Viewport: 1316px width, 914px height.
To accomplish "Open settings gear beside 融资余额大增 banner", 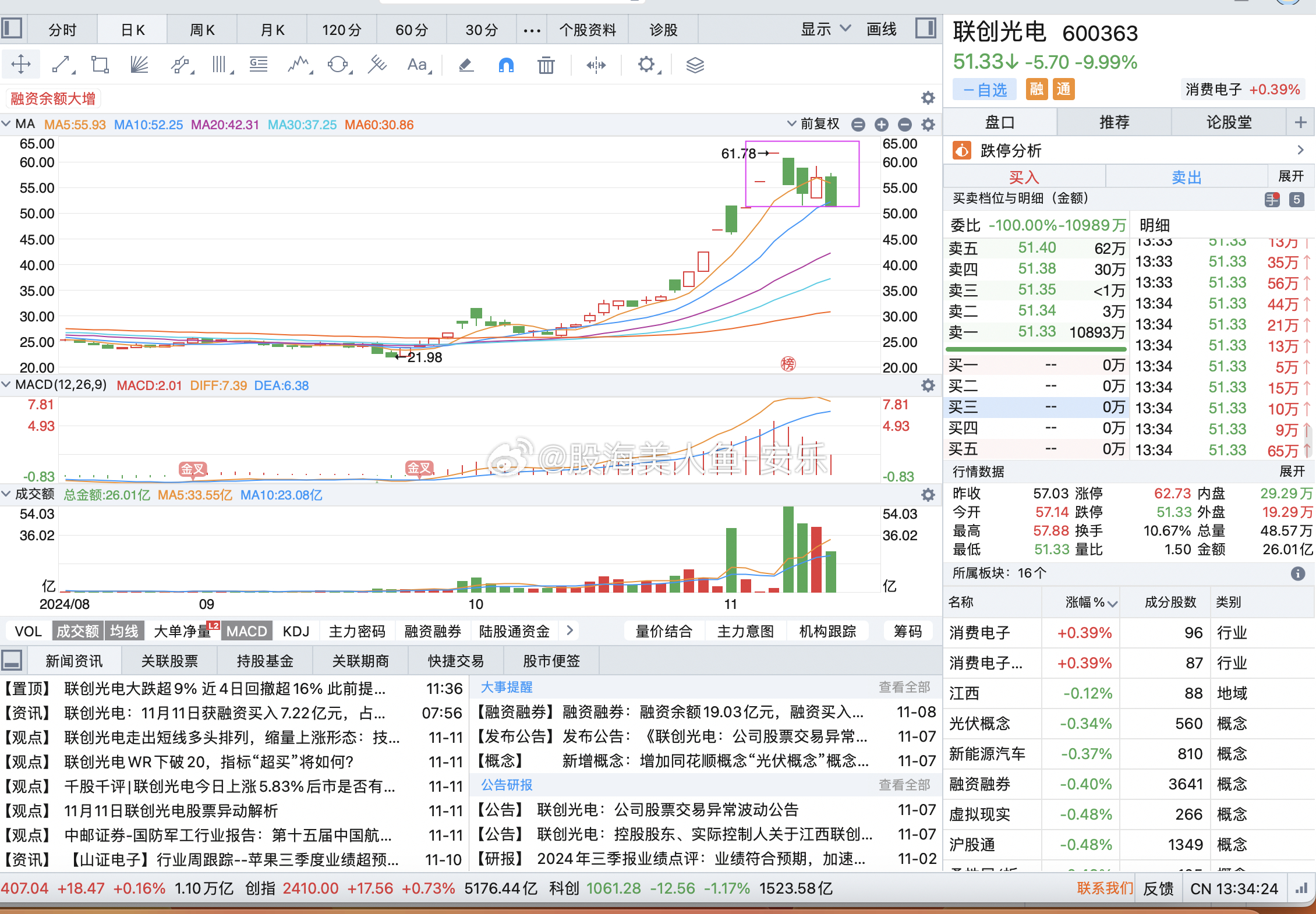I will point(928,98).
